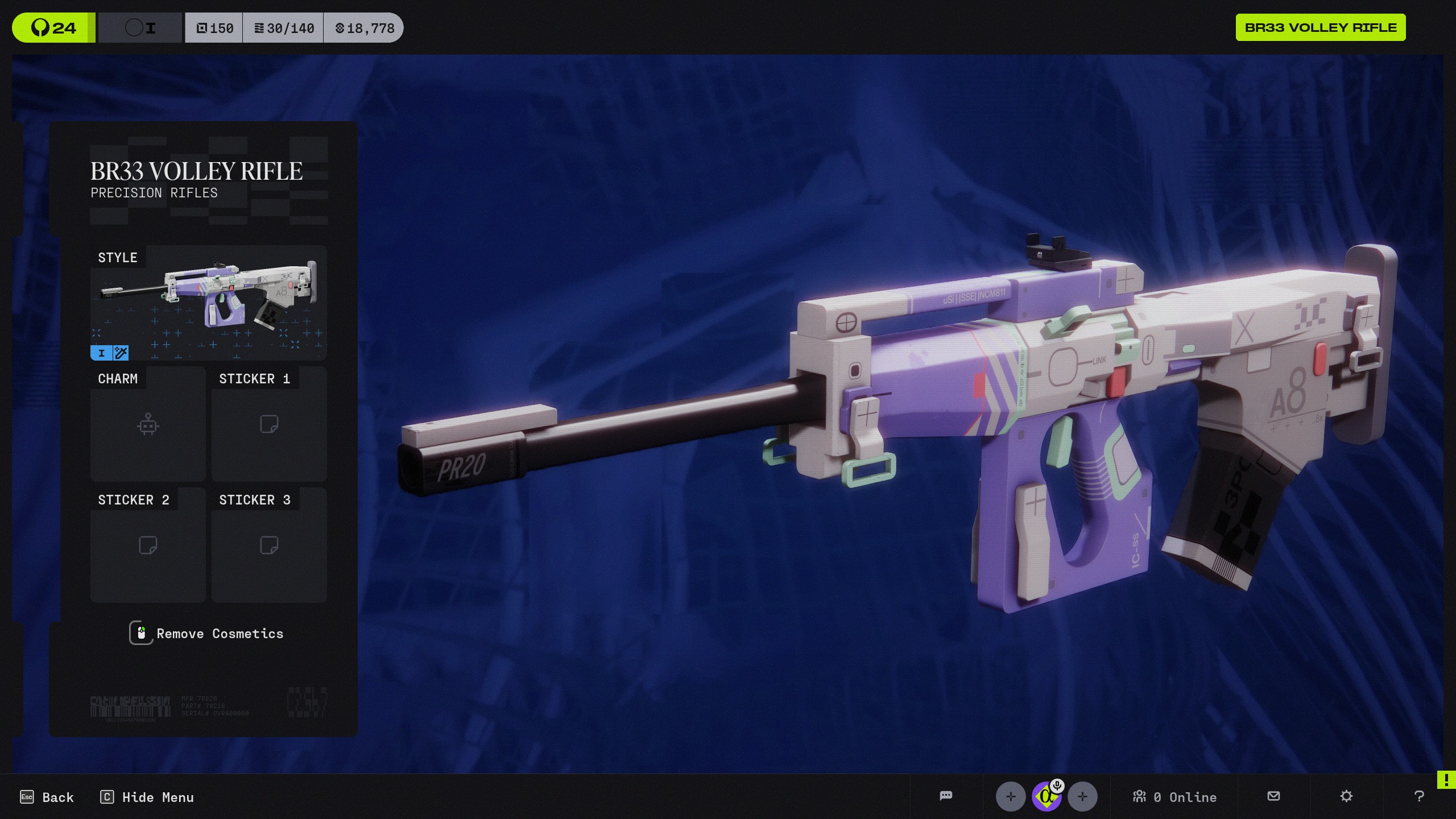Click the BR33 VOLLEY RIFLE title banner
Image resolution: width=1456 pixels, height=819 pixels.
[1321, 27]
